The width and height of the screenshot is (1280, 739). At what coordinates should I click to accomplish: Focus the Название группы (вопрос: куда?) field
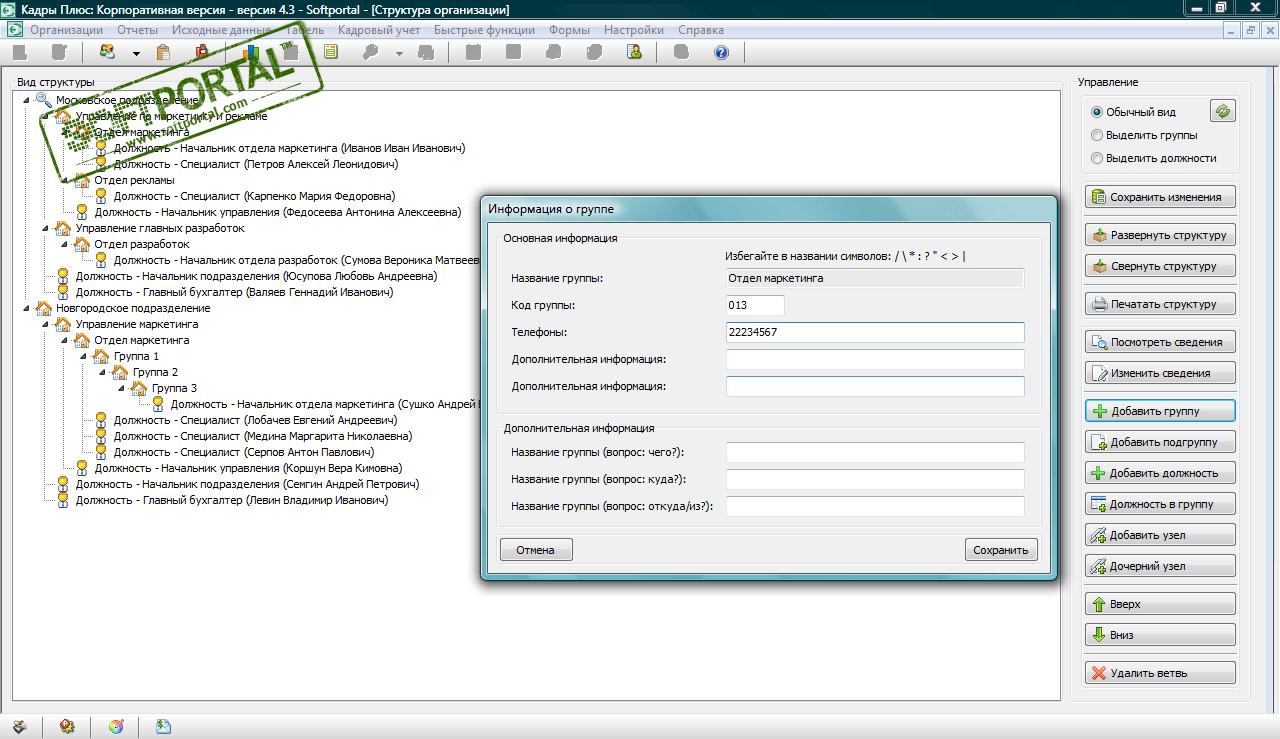[875, 479]
